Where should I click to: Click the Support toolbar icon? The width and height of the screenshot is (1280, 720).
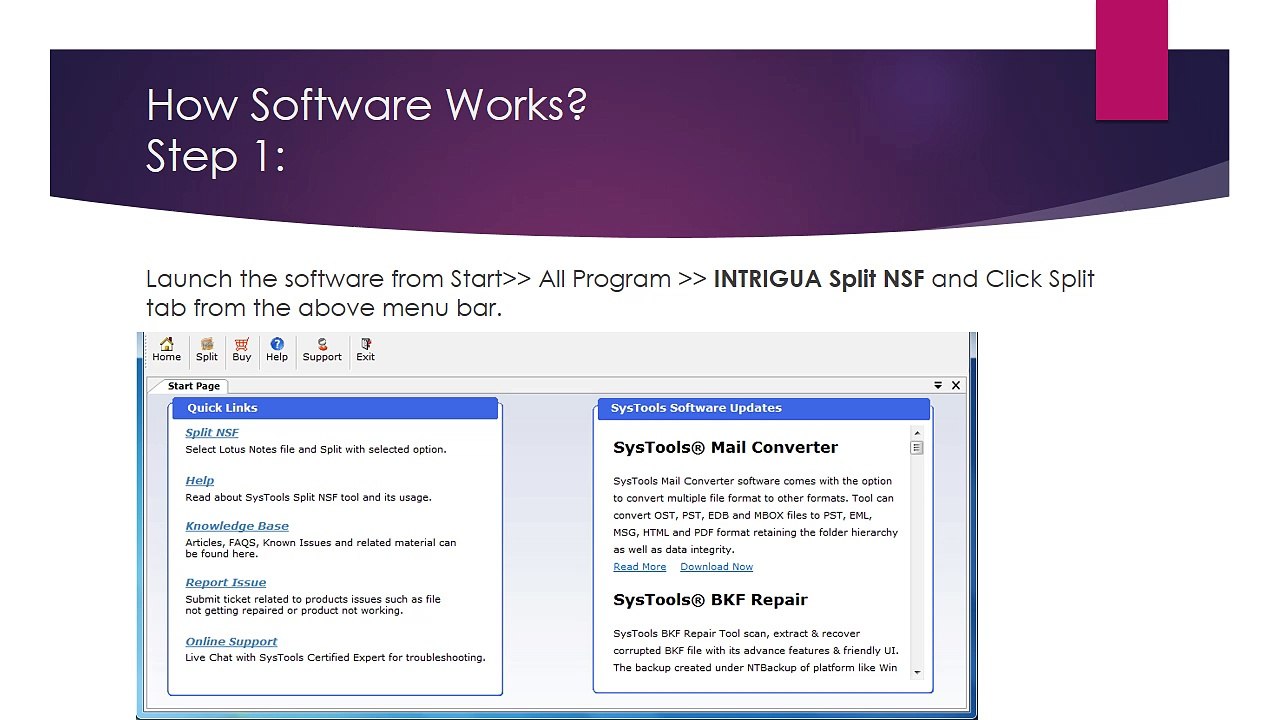click(322, 350)
